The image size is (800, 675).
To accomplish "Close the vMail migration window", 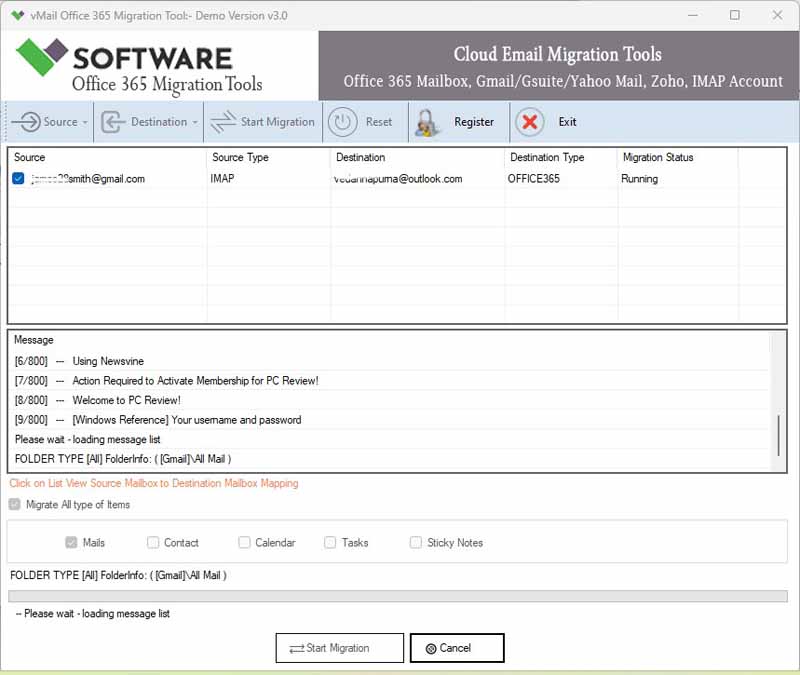I will click(777, 15).
